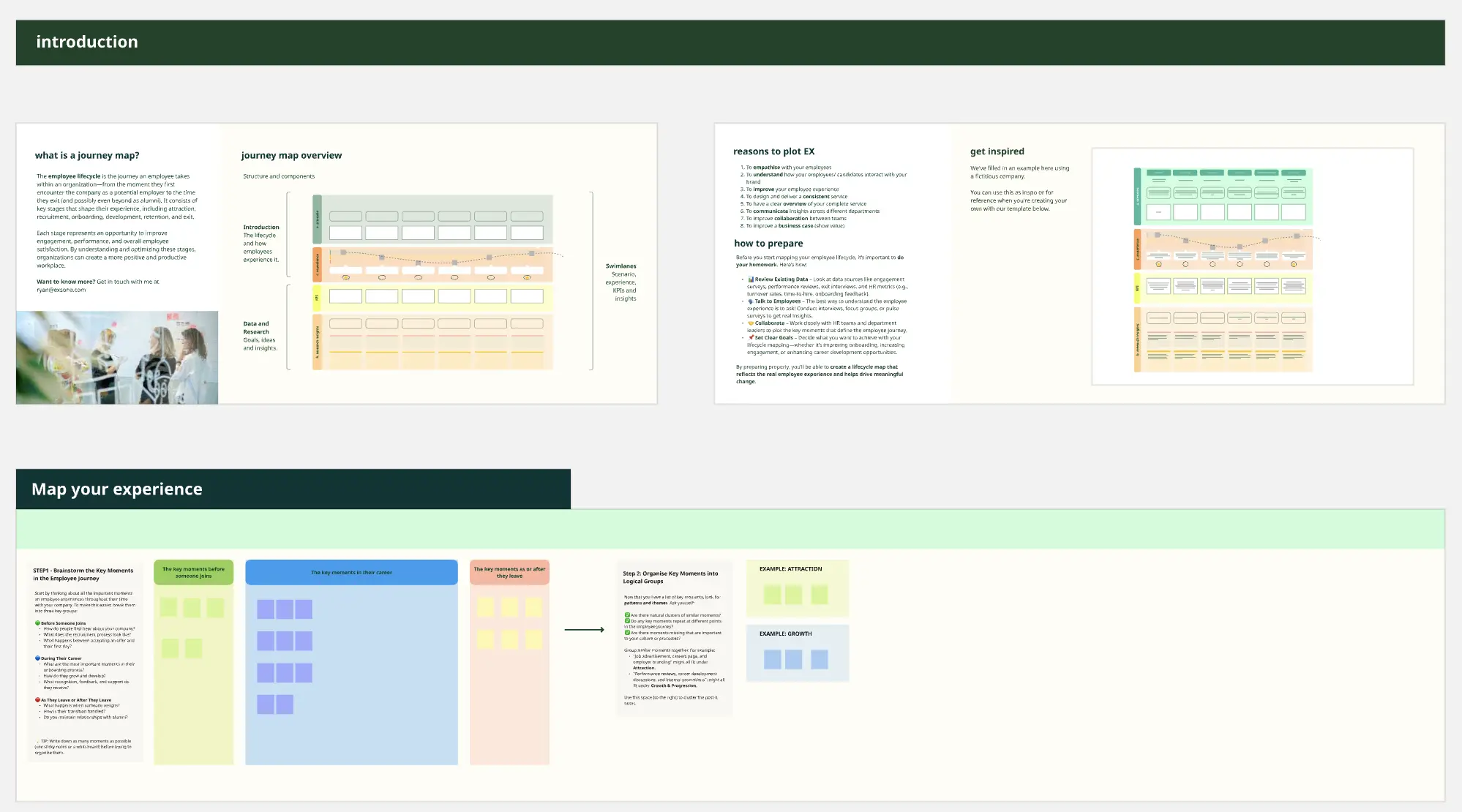Click the 'Step 2: Organise Key Moments' heading
The width and height of the screenshot is (1462, 812).
pyautogui.click(x=670, y=578)
